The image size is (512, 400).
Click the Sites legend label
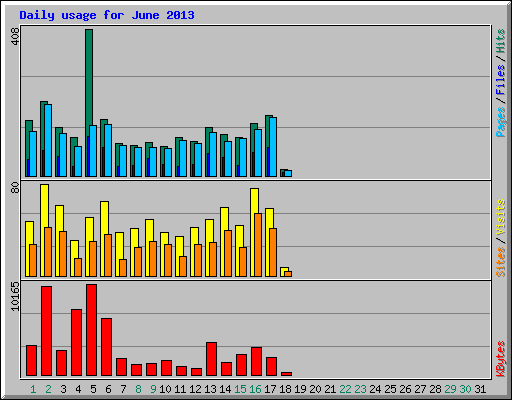501,262
